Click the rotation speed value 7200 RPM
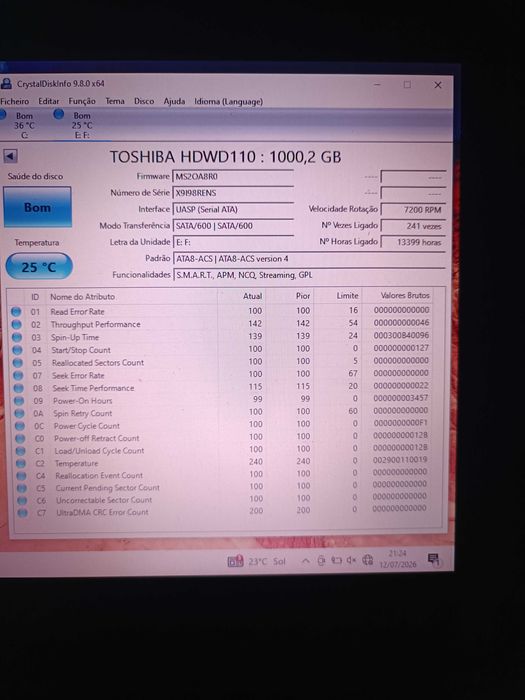 (x=413, y=209)
